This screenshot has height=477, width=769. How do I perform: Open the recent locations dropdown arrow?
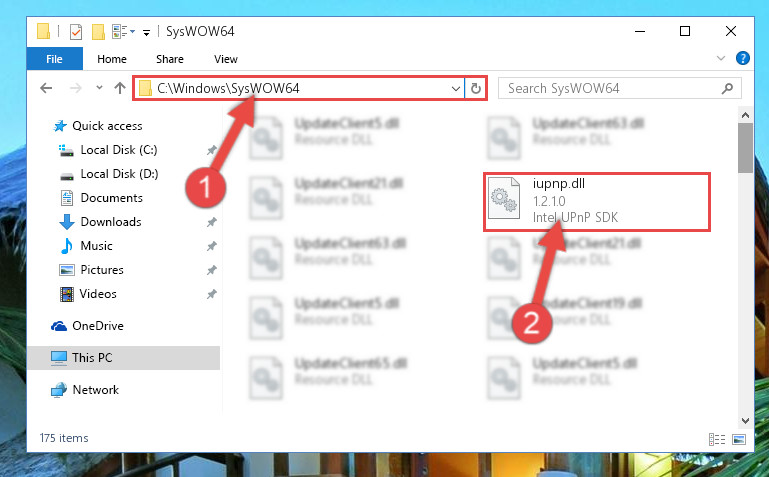(99, 88)
